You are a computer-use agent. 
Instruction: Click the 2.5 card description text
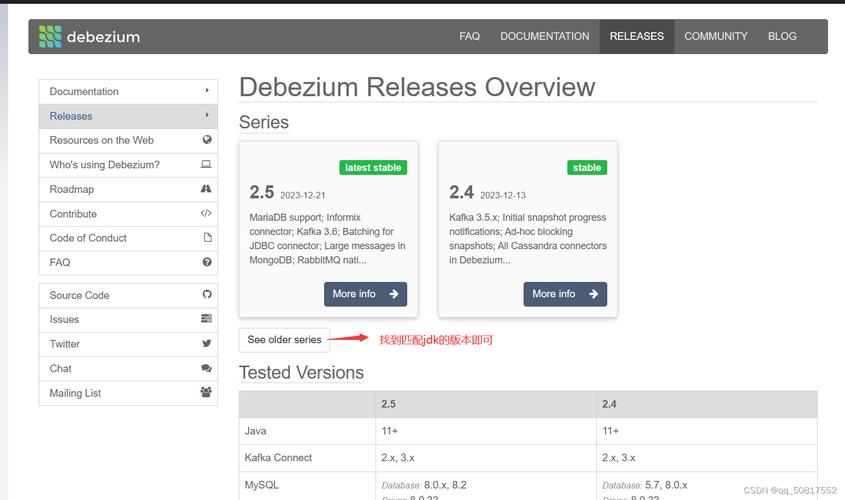(327, 239)
